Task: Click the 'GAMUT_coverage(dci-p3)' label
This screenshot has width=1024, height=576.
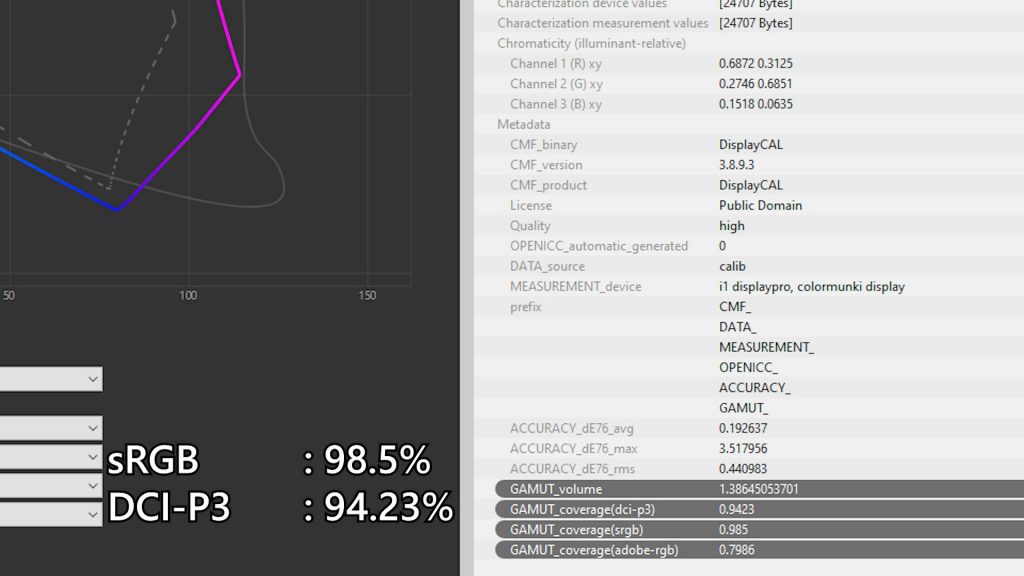Action: point(583,509)
